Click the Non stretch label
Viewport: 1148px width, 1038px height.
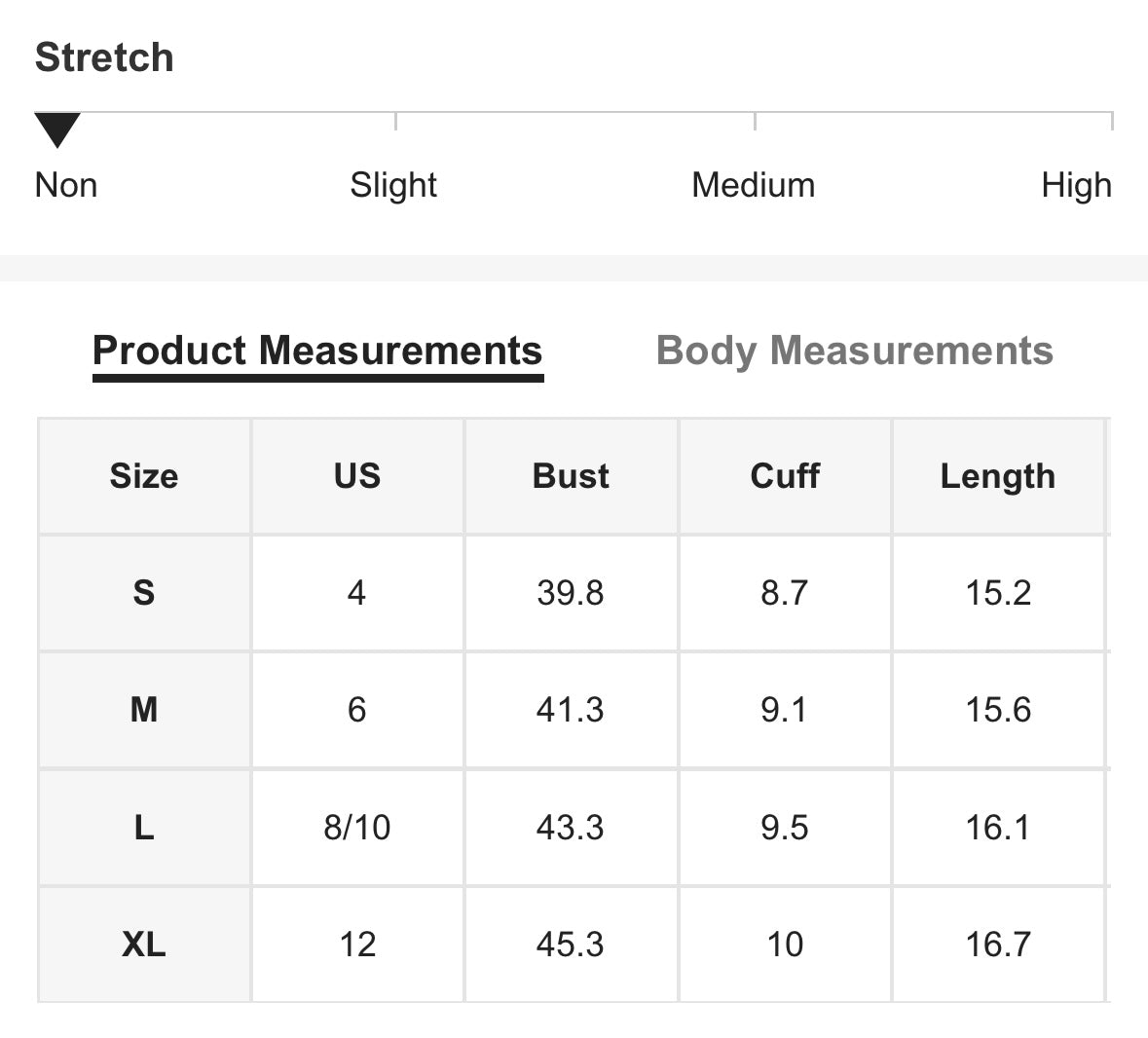[x=66, y=185]
